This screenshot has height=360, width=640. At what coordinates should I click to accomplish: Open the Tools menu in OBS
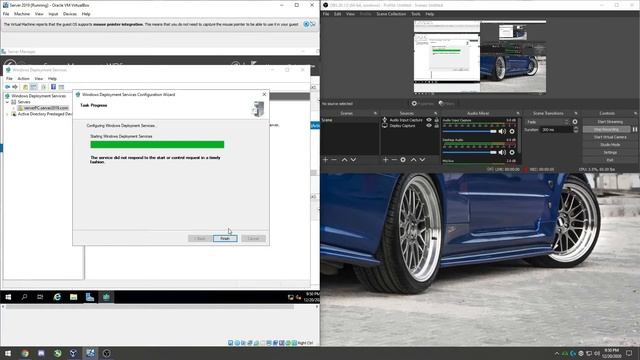tap(416, 14)
